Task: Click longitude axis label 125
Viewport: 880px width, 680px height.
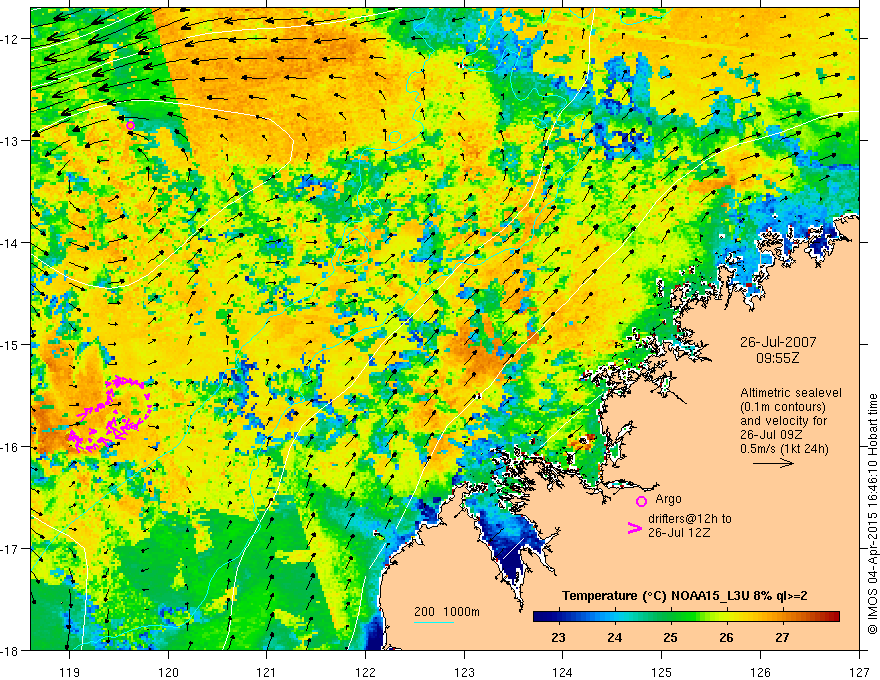Action: point(662,672)
